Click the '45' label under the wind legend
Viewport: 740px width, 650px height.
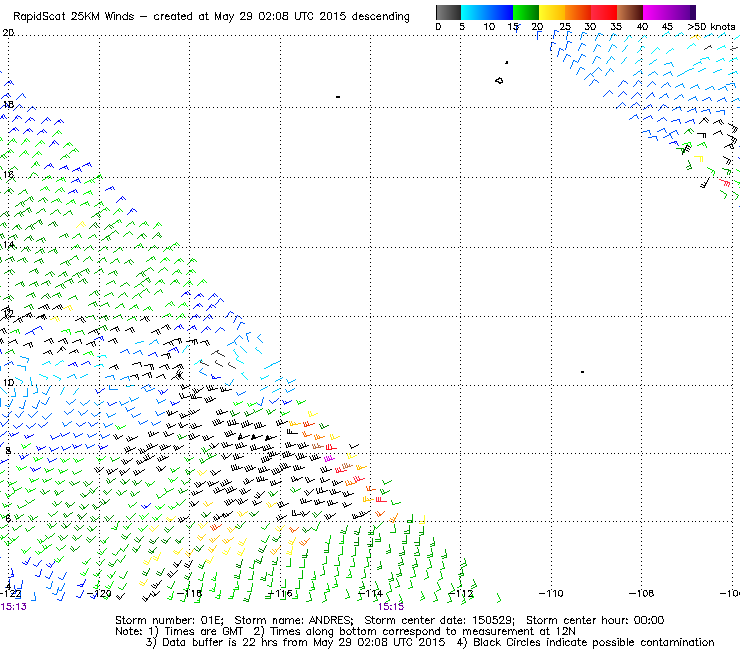pyautogui.click(x=667, y=27)
